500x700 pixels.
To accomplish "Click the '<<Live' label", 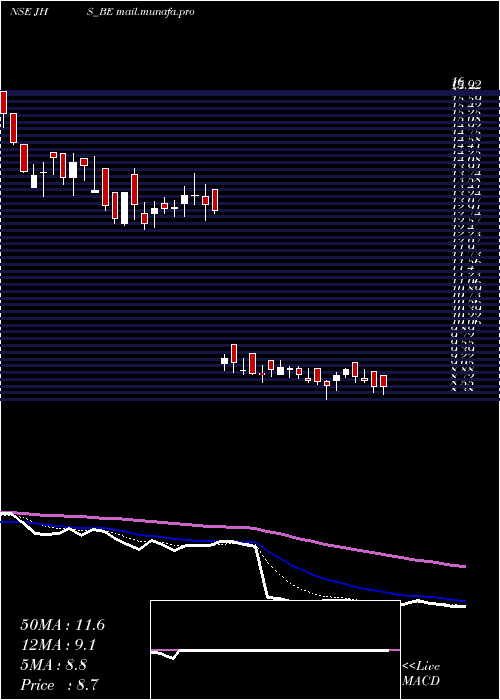I will (x=421, y=667).
